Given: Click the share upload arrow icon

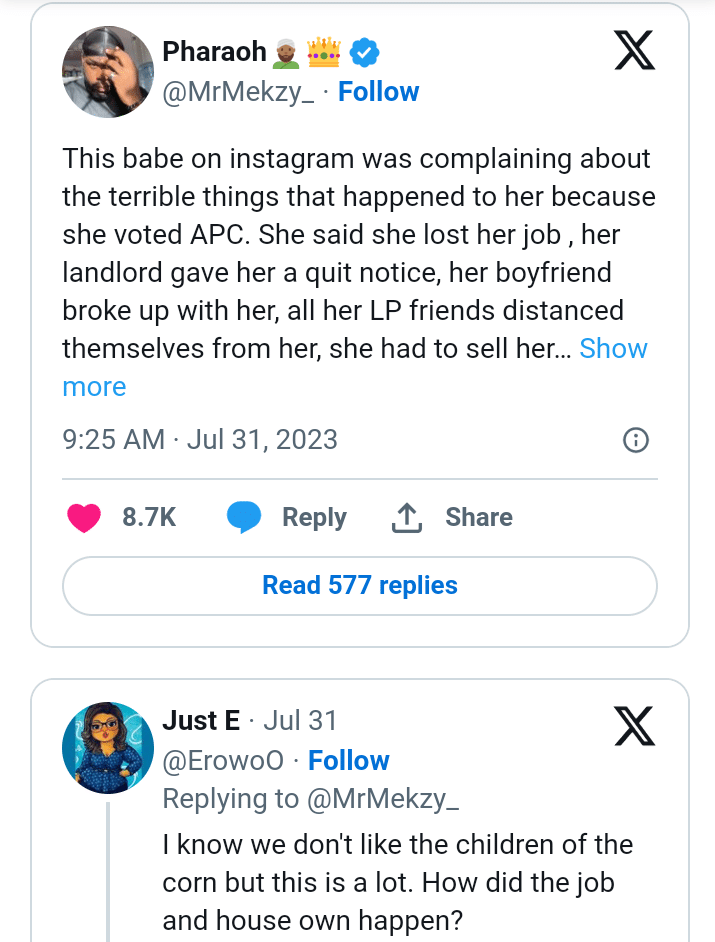Looking at the screenshot, I should (x=405, y=518).
